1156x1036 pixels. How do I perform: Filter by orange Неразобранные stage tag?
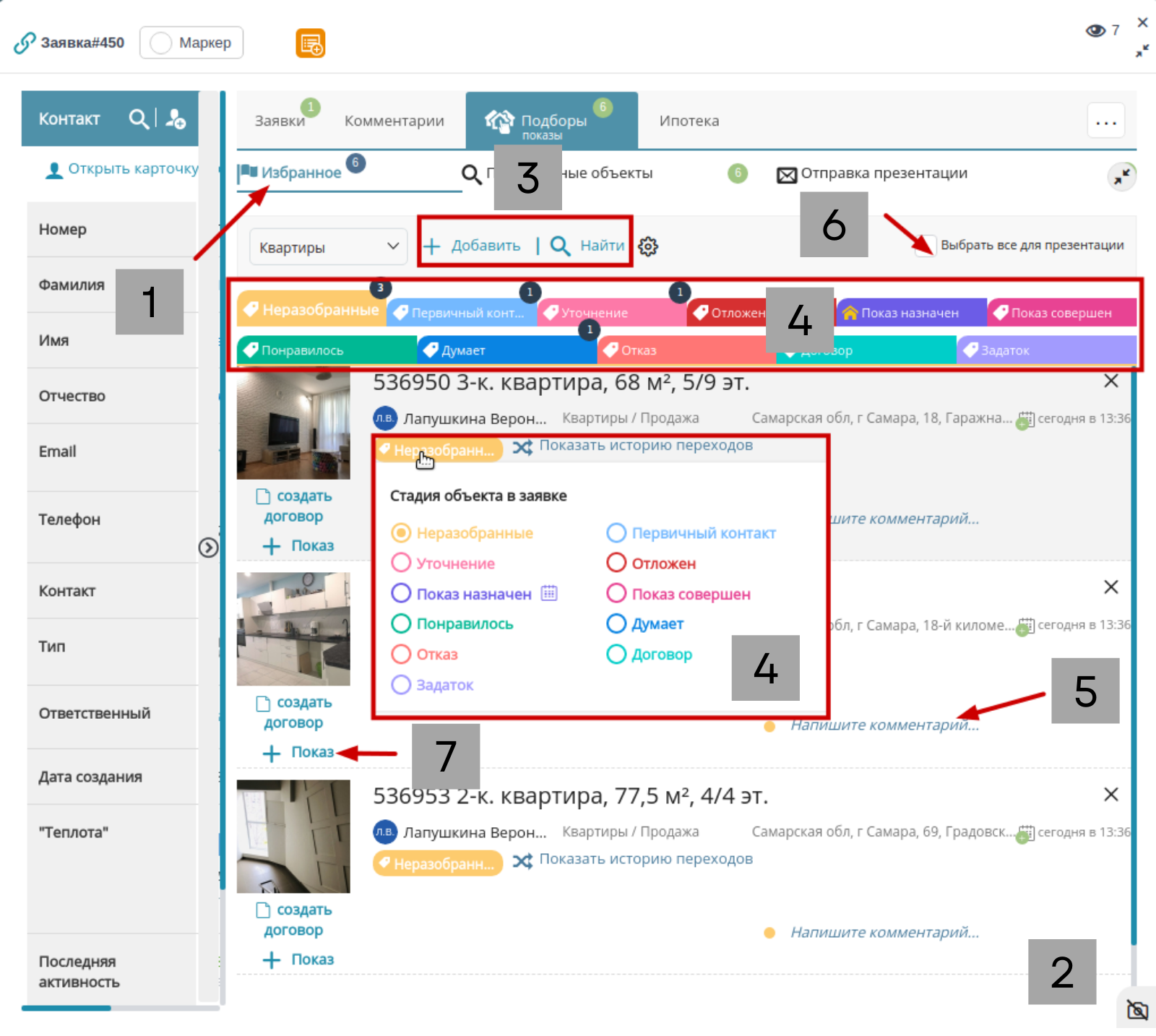311,309
